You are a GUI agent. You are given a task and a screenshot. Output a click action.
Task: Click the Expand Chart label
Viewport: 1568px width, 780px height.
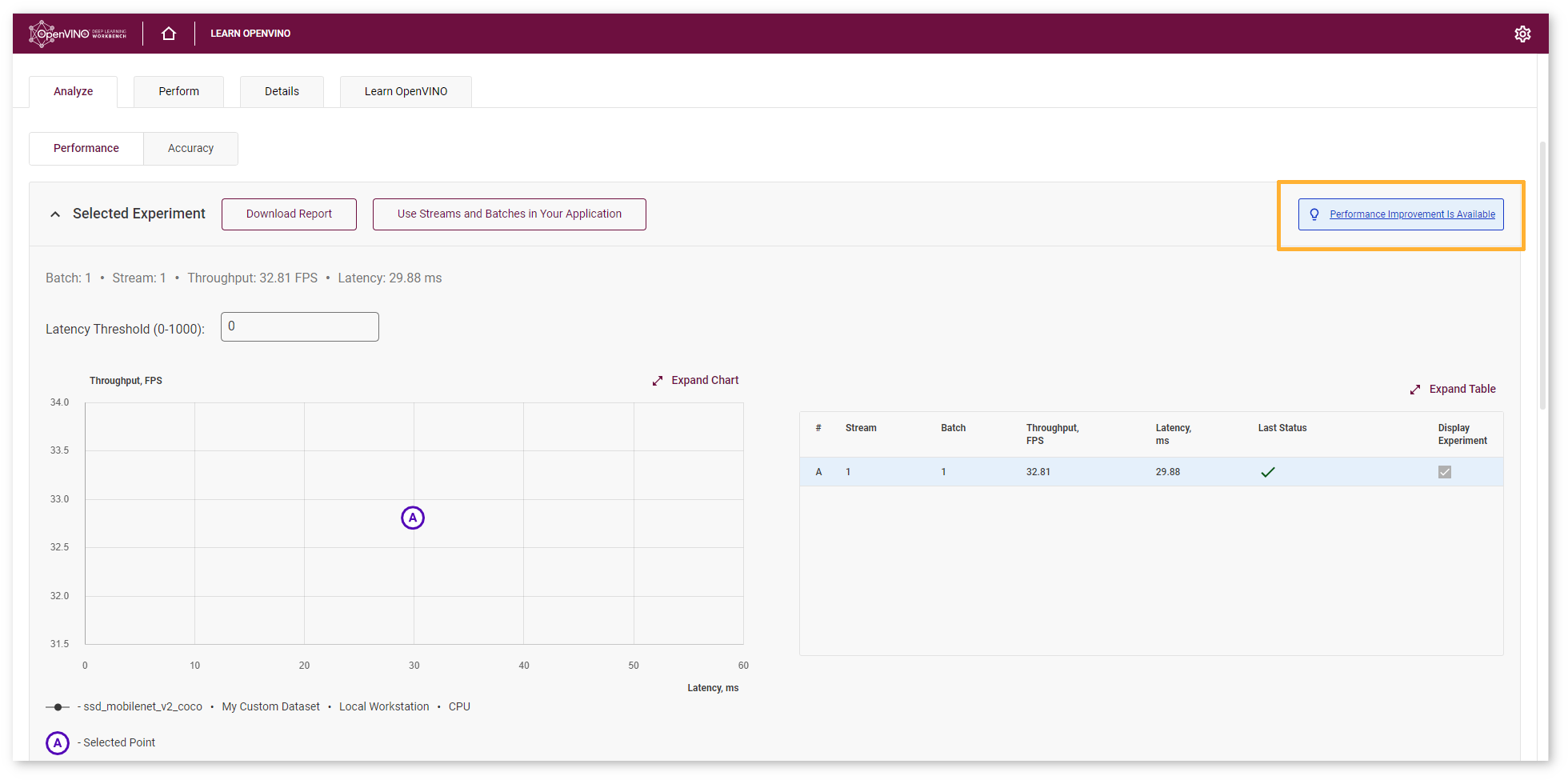(x=705, y=381)
